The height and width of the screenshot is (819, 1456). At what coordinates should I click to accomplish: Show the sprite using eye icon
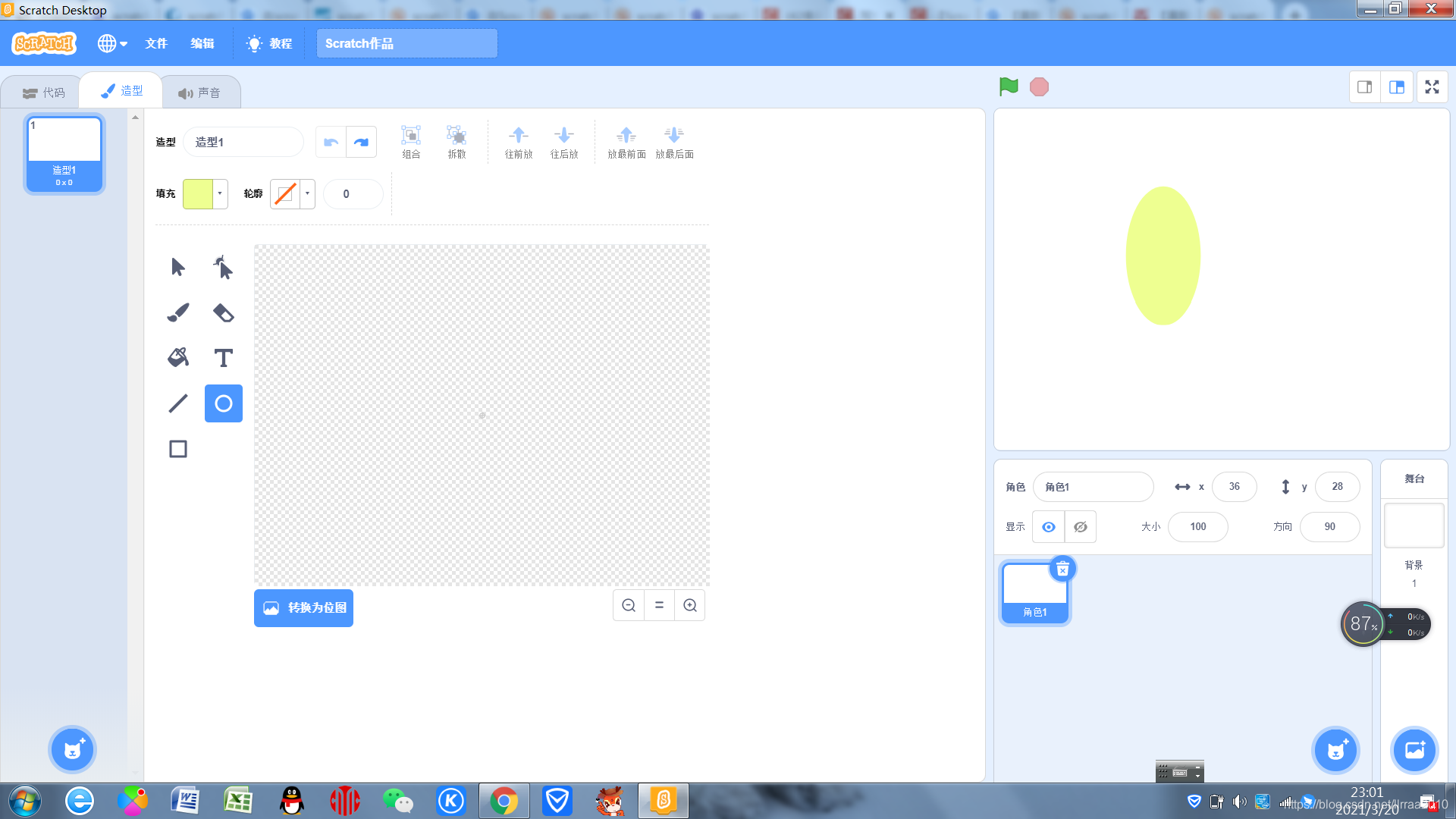click(x=1048, y=526)
